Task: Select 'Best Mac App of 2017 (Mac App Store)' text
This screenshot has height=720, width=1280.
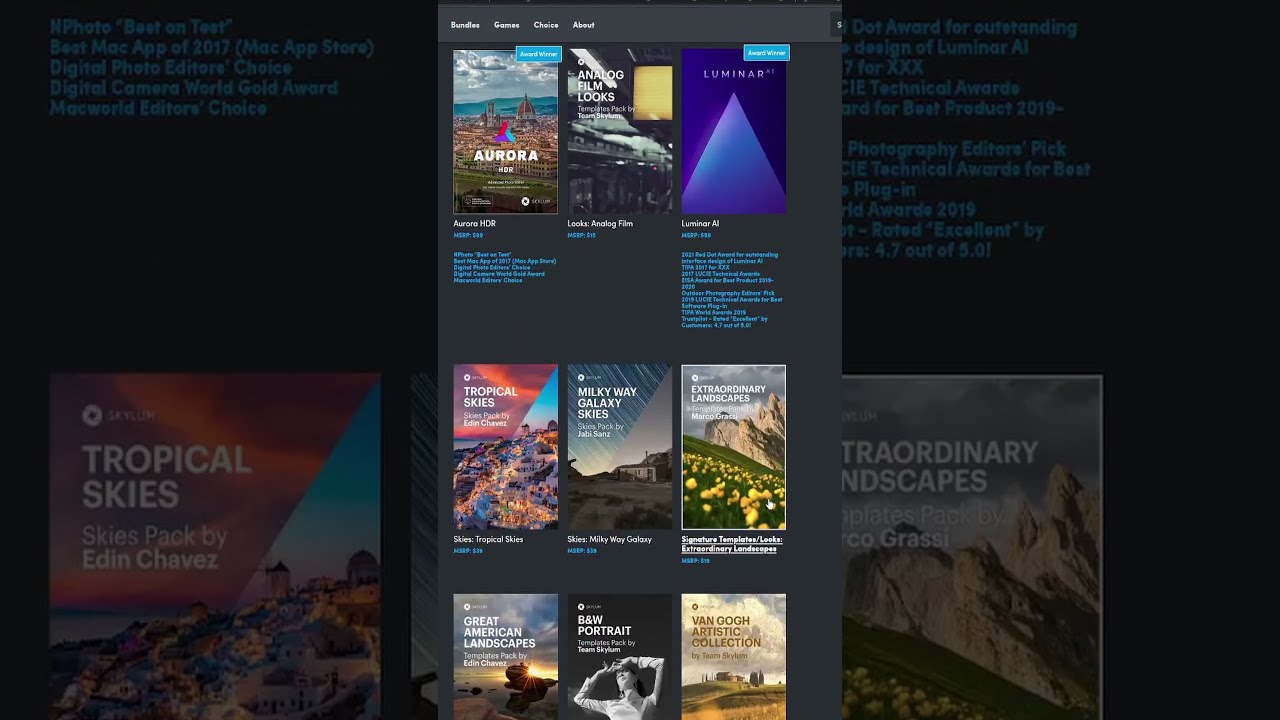Action: point(505,261)
